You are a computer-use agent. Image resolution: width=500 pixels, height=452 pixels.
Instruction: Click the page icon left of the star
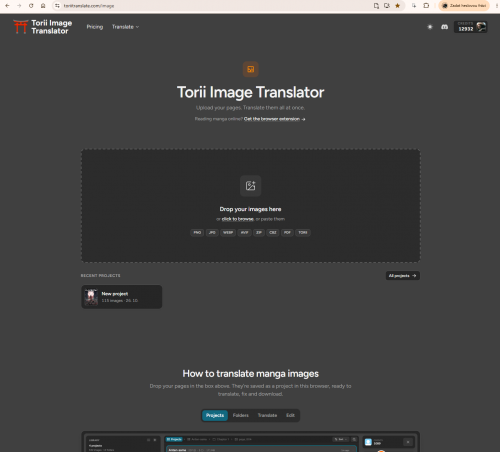pyautogui.click(x=376, y=6)
